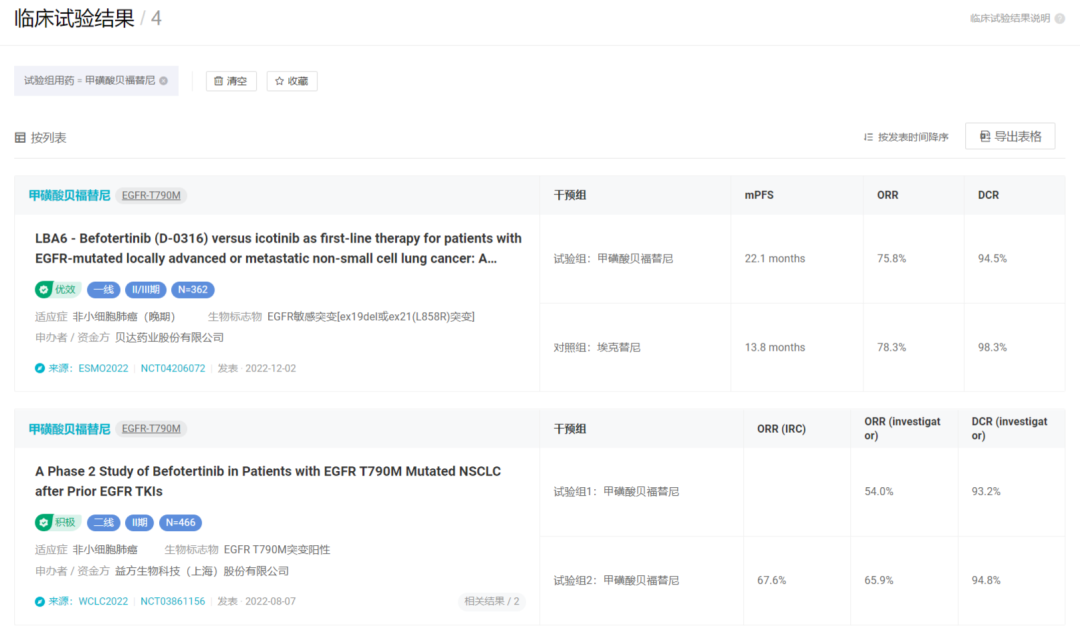Select the 一线 first-line tag
The height and width of the screenshot is (634, 1080).
[x=103, y=290]
